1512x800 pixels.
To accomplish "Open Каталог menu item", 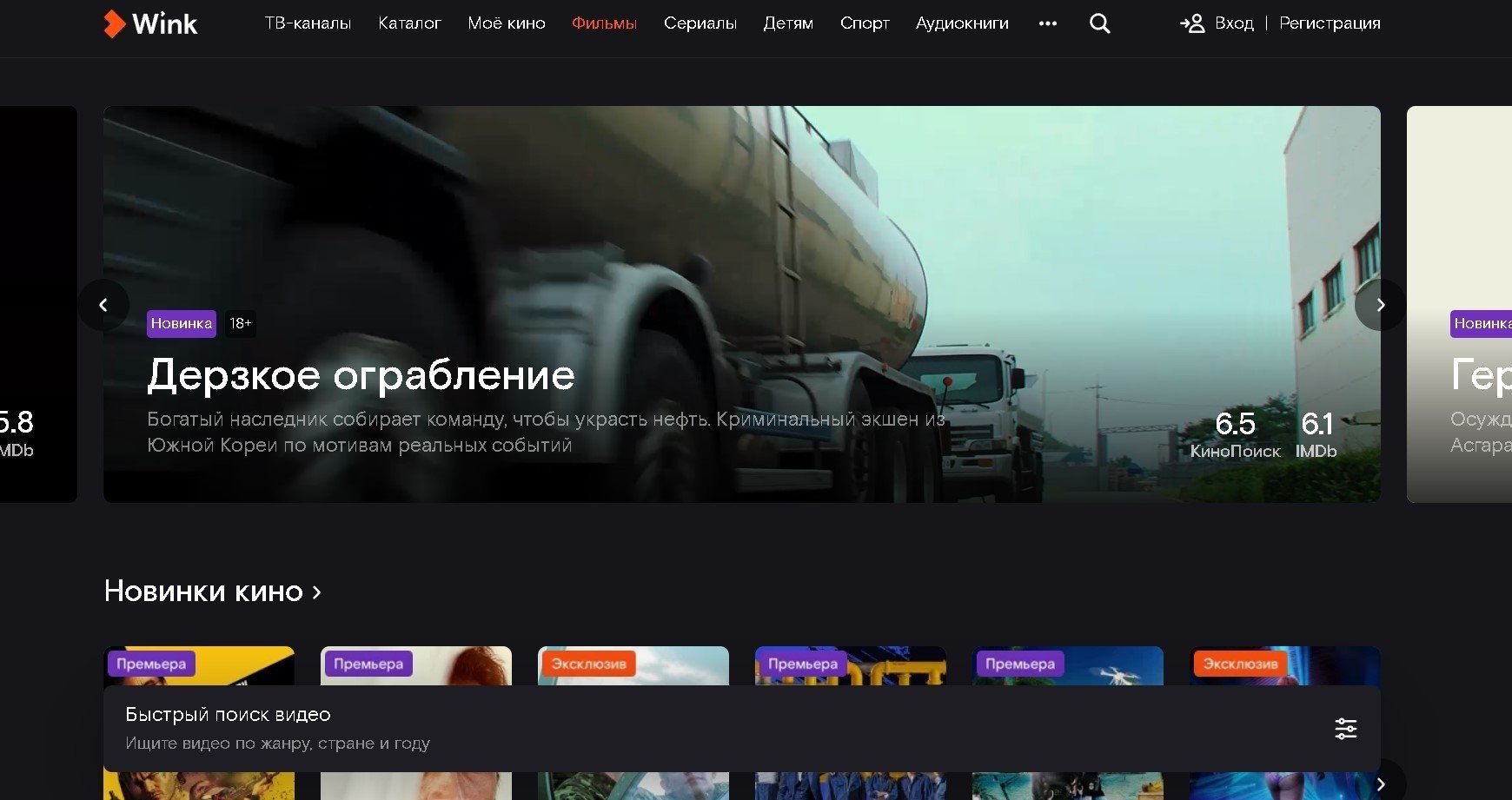I will click(409, 23).
